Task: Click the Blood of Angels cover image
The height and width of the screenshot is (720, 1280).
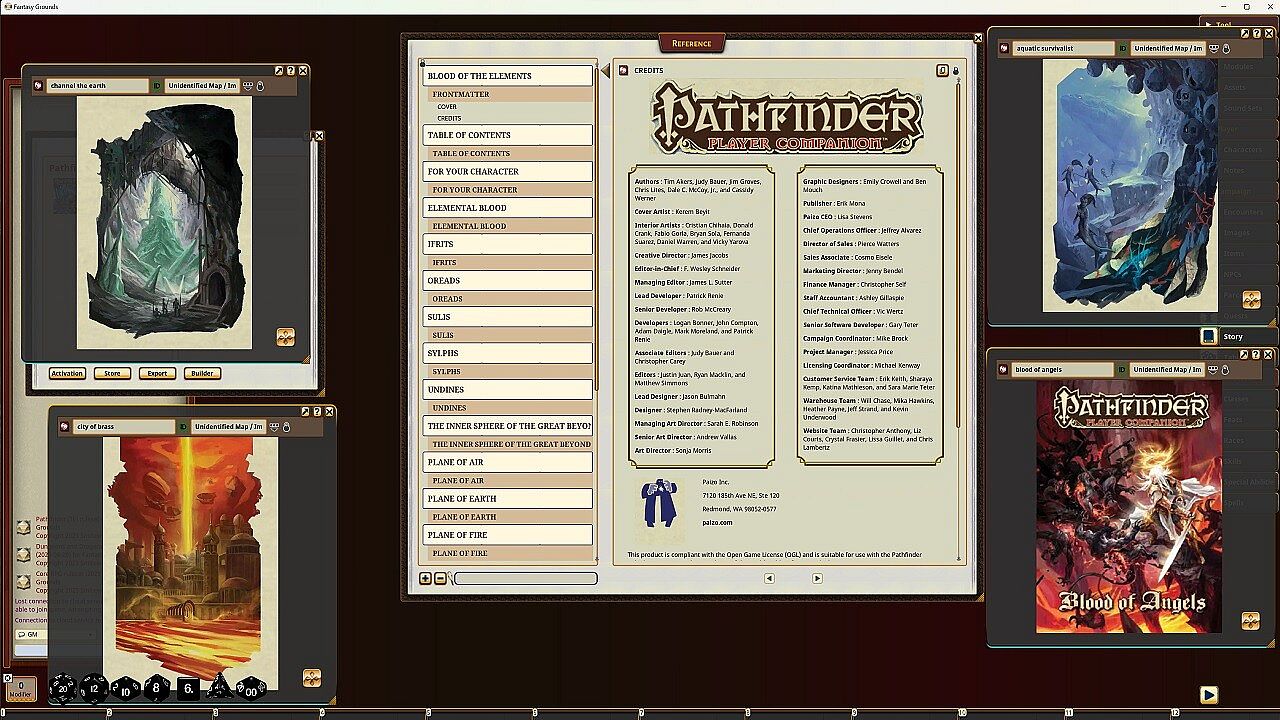Action: click(1128, 507)
